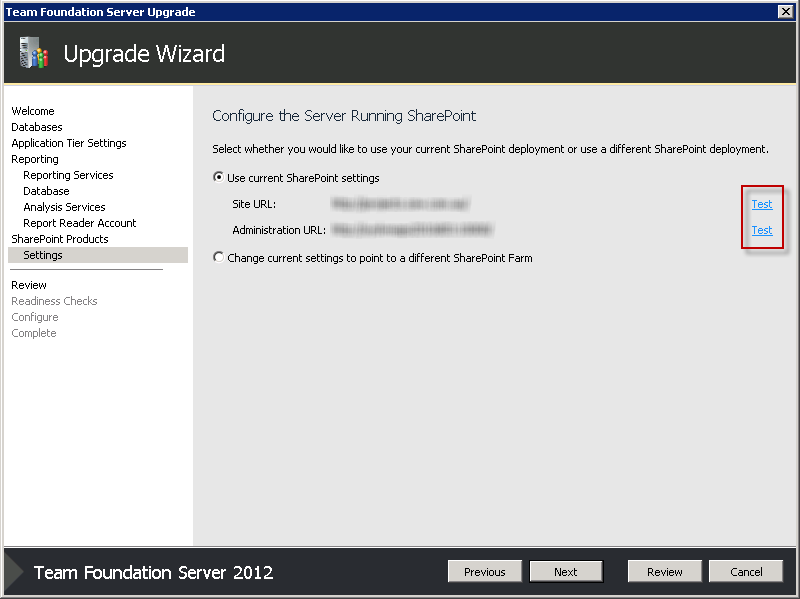Viewport: 800px width, 599px height.
Task: Open the Databases step
Action: tap(37, 127)
